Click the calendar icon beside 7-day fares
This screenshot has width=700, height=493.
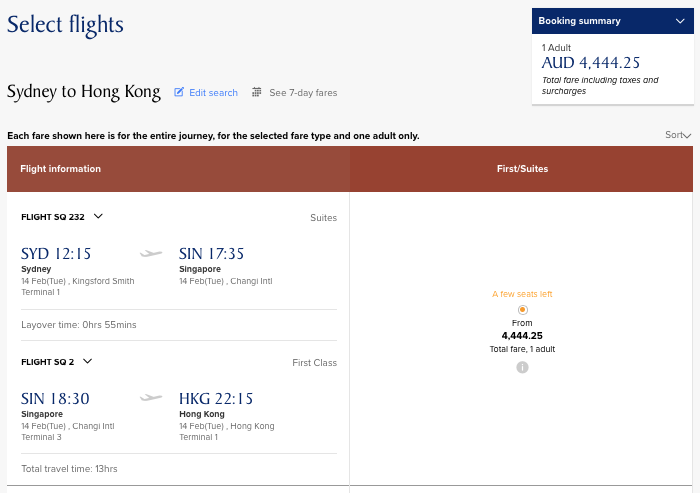[257, 93]
